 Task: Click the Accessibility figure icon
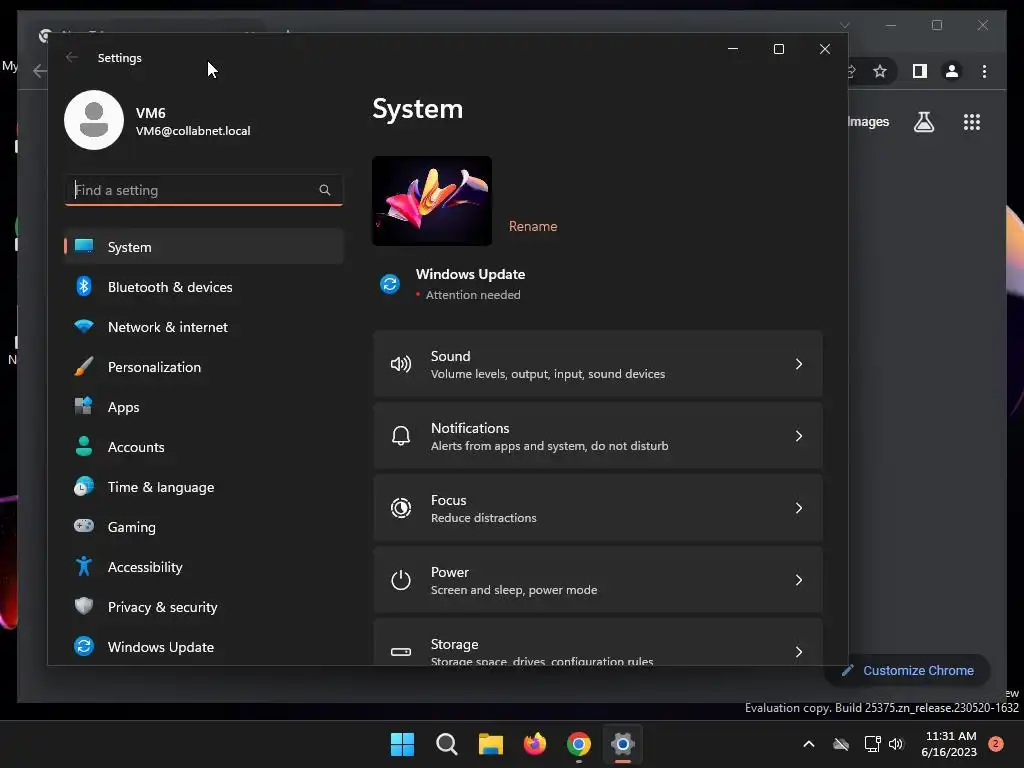coord(84,566)
